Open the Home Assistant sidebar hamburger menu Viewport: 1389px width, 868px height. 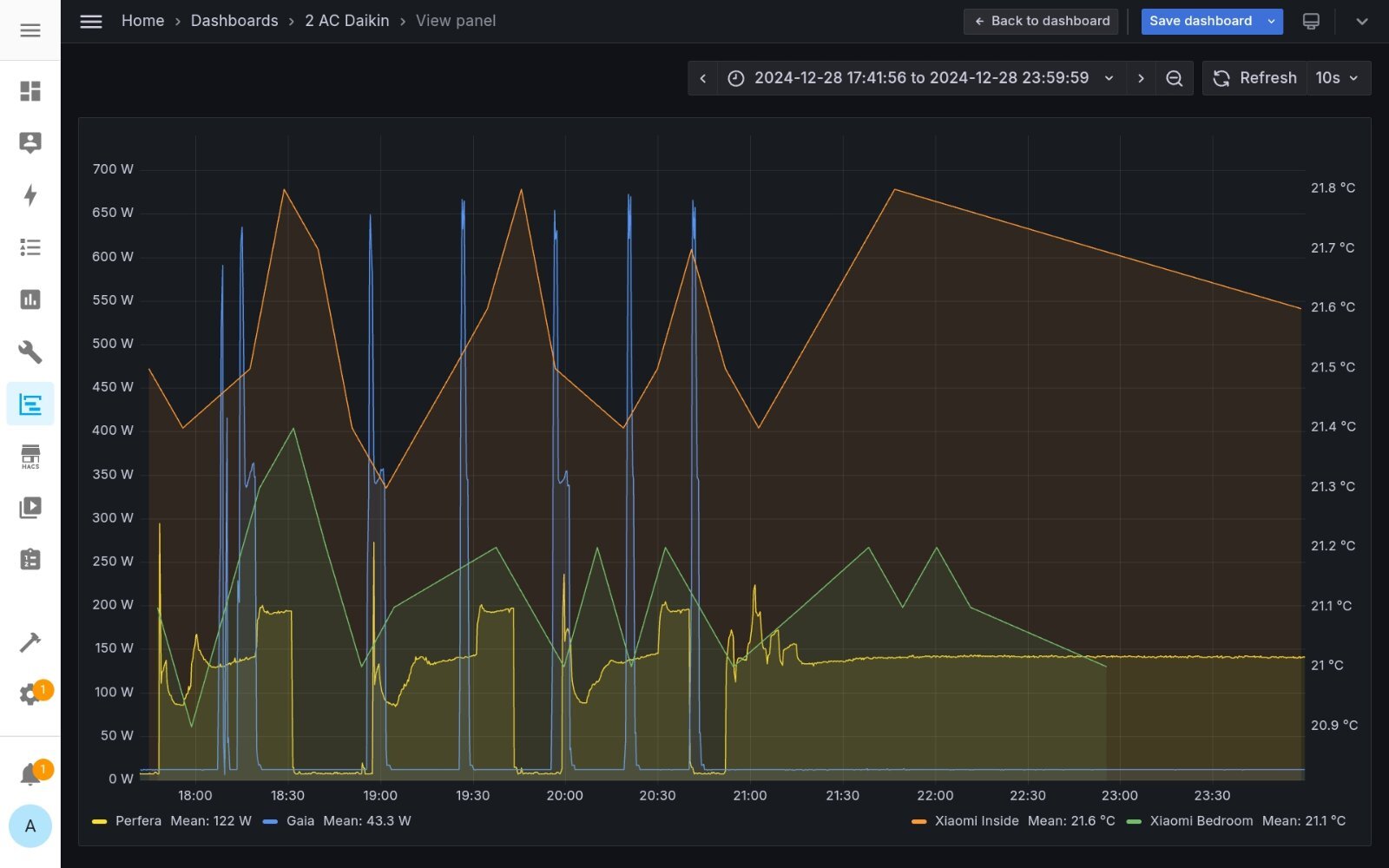pos(30,30)
